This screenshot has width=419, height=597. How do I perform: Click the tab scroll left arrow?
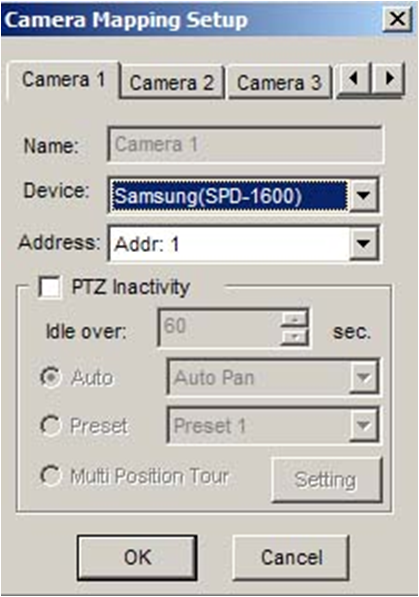pos(354,80)
